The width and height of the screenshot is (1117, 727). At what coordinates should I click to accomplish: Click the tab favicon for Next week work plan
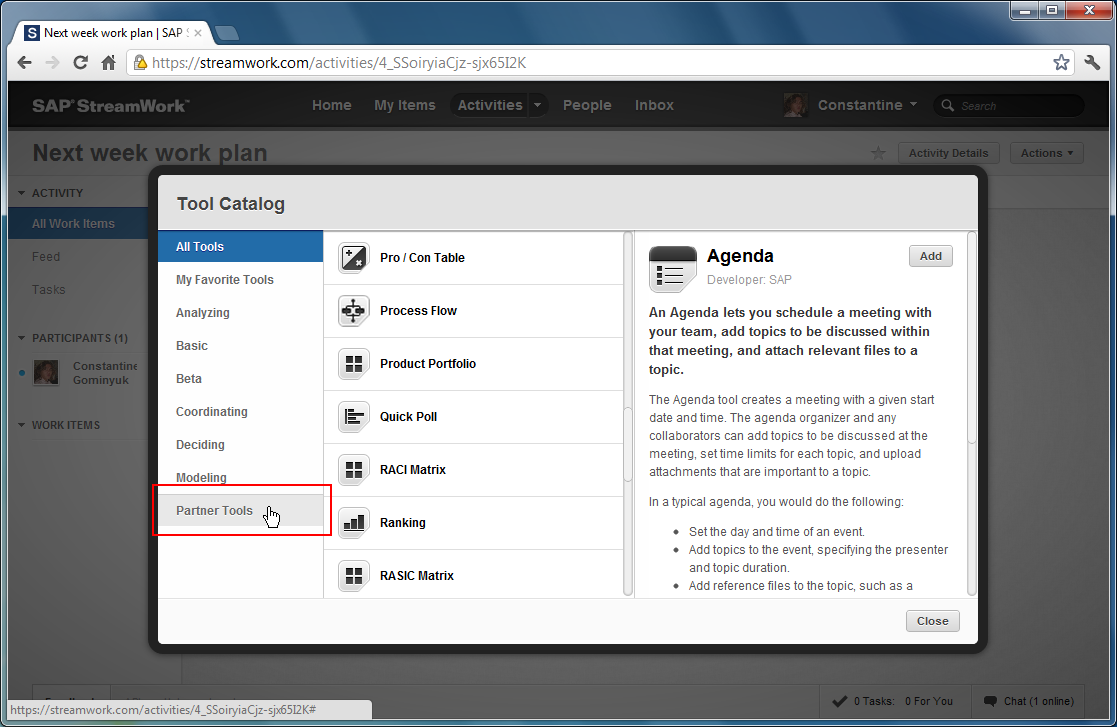tap(32, 33)
